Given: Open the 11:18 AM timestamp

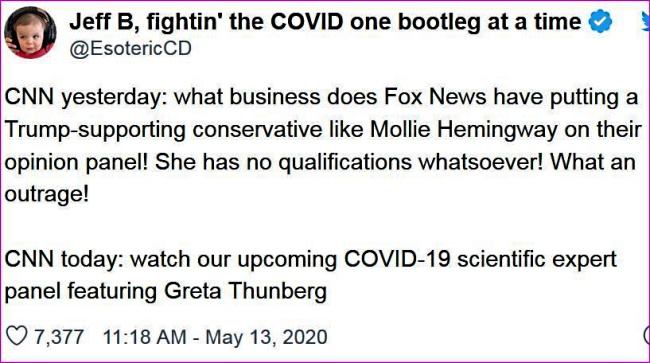Looking at the screenshot, I should [145, 336].
